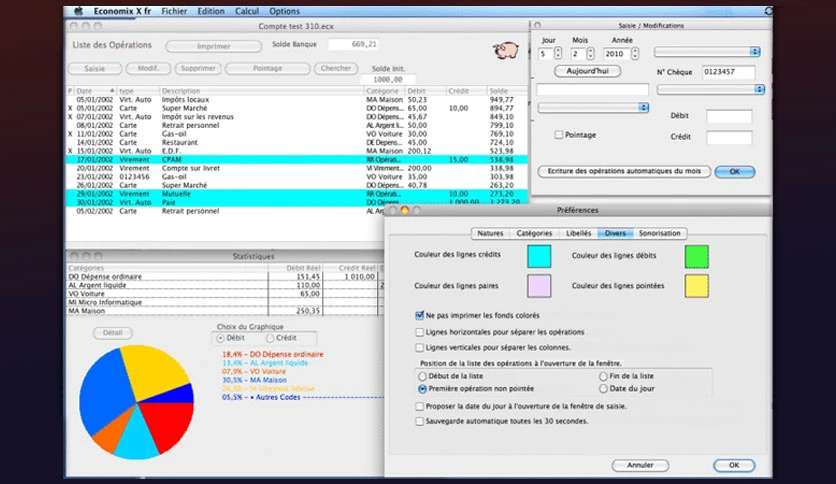Select the Divers tab

615,233
